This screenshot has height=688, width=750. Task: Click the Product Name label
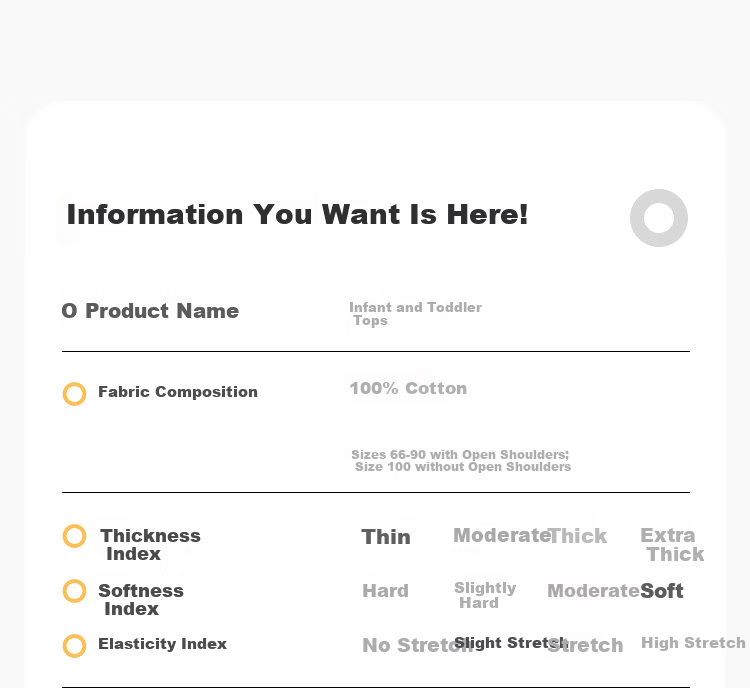tap(162, 311)
